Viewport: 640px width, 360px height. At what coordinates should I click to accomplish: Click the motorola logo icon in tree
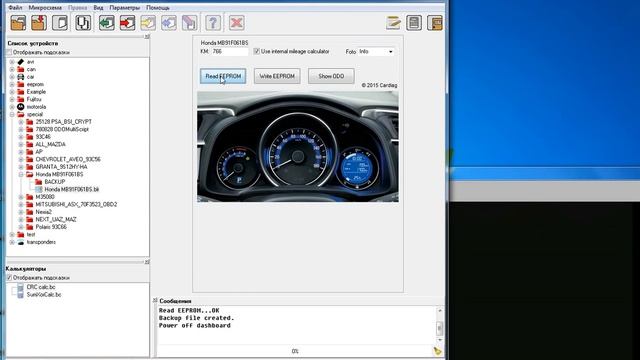click(20, 107)
